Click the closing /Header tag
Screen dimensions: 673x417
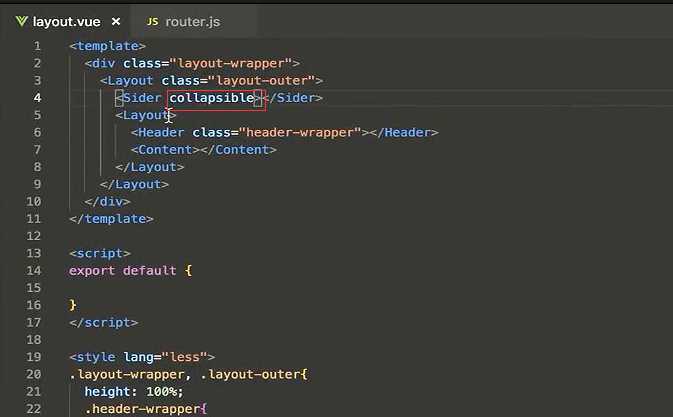tap(403, 133)
